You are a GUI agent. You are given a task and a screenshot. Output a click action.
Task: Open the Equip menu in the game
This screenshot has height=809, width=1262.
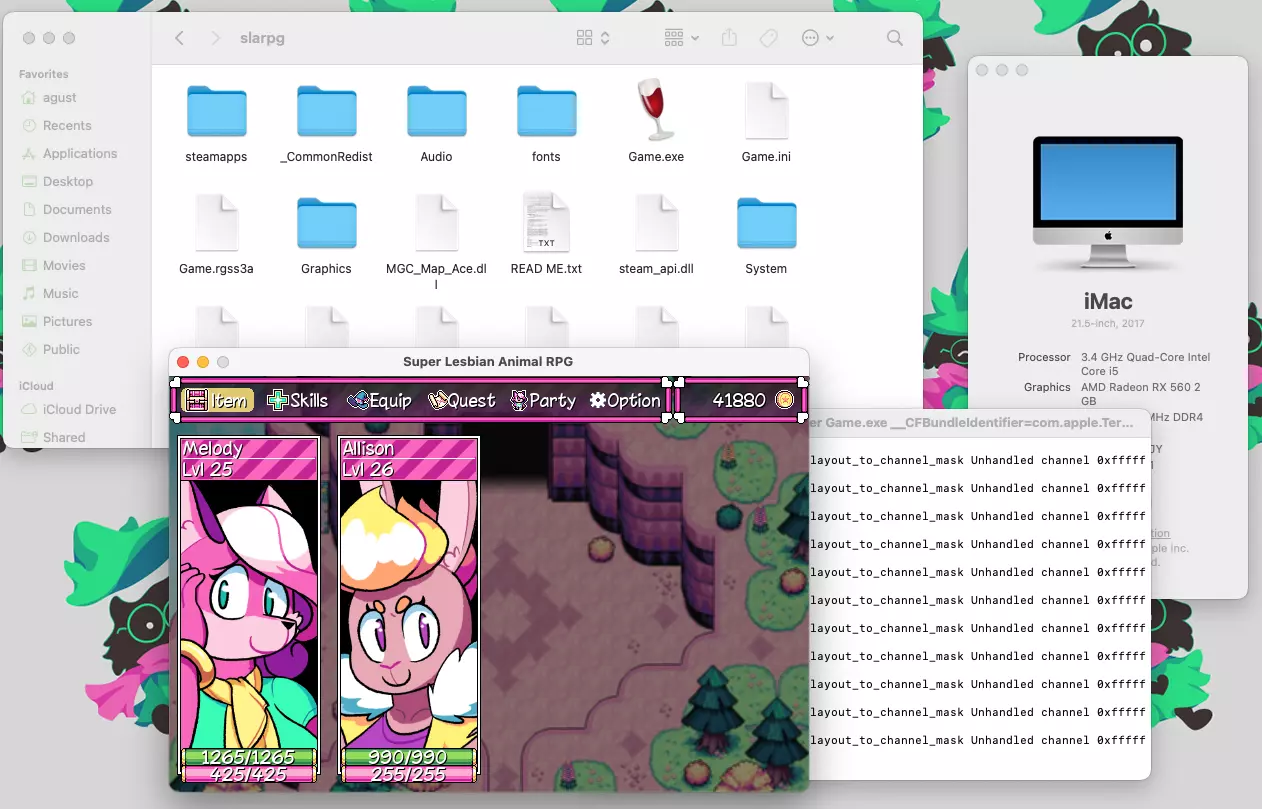(x=379, y=400)
